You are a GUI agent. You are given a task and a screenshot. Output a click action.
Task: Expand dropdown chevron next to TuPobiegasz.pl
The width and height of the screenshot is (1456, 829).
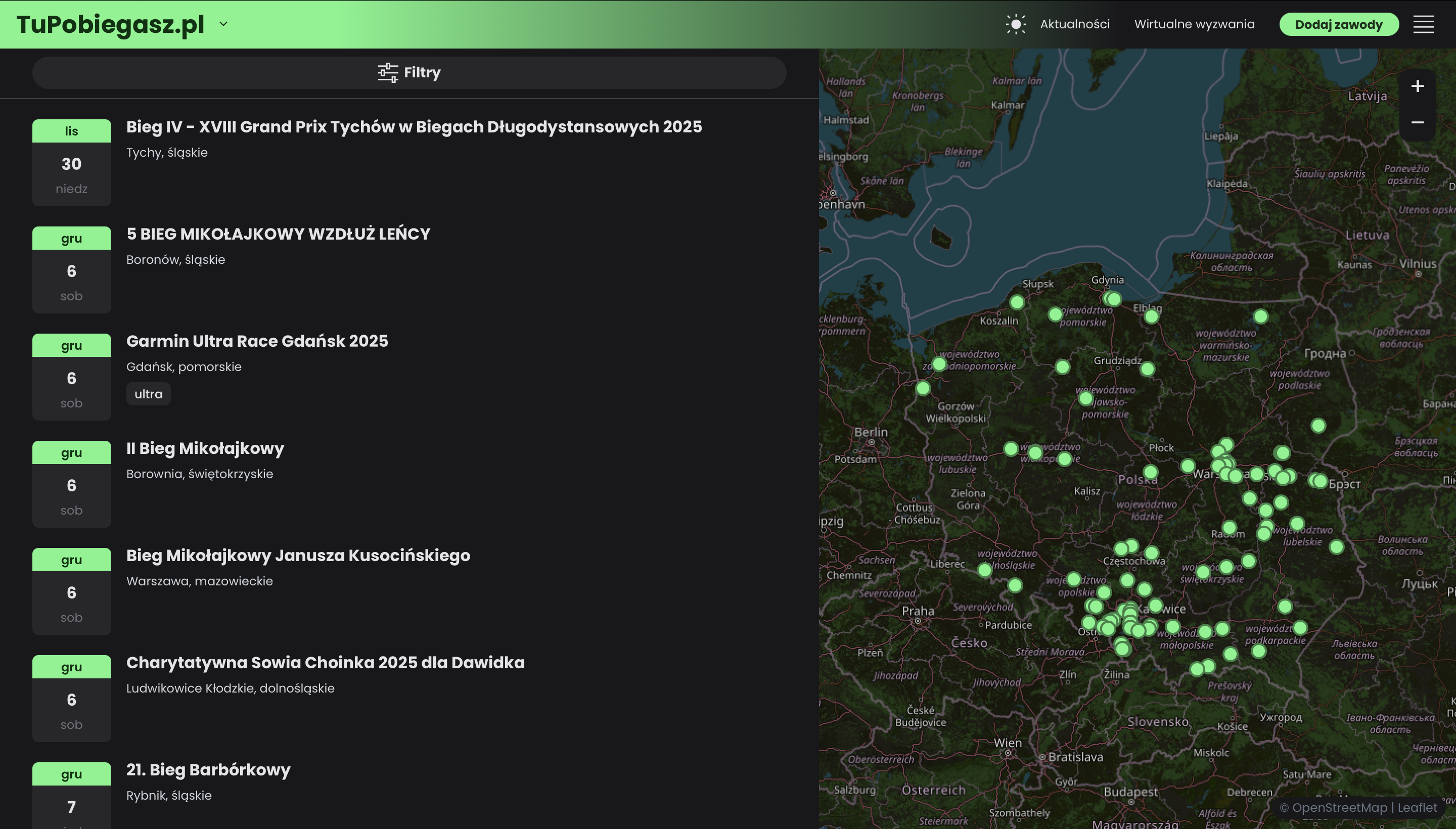(224, 24)
